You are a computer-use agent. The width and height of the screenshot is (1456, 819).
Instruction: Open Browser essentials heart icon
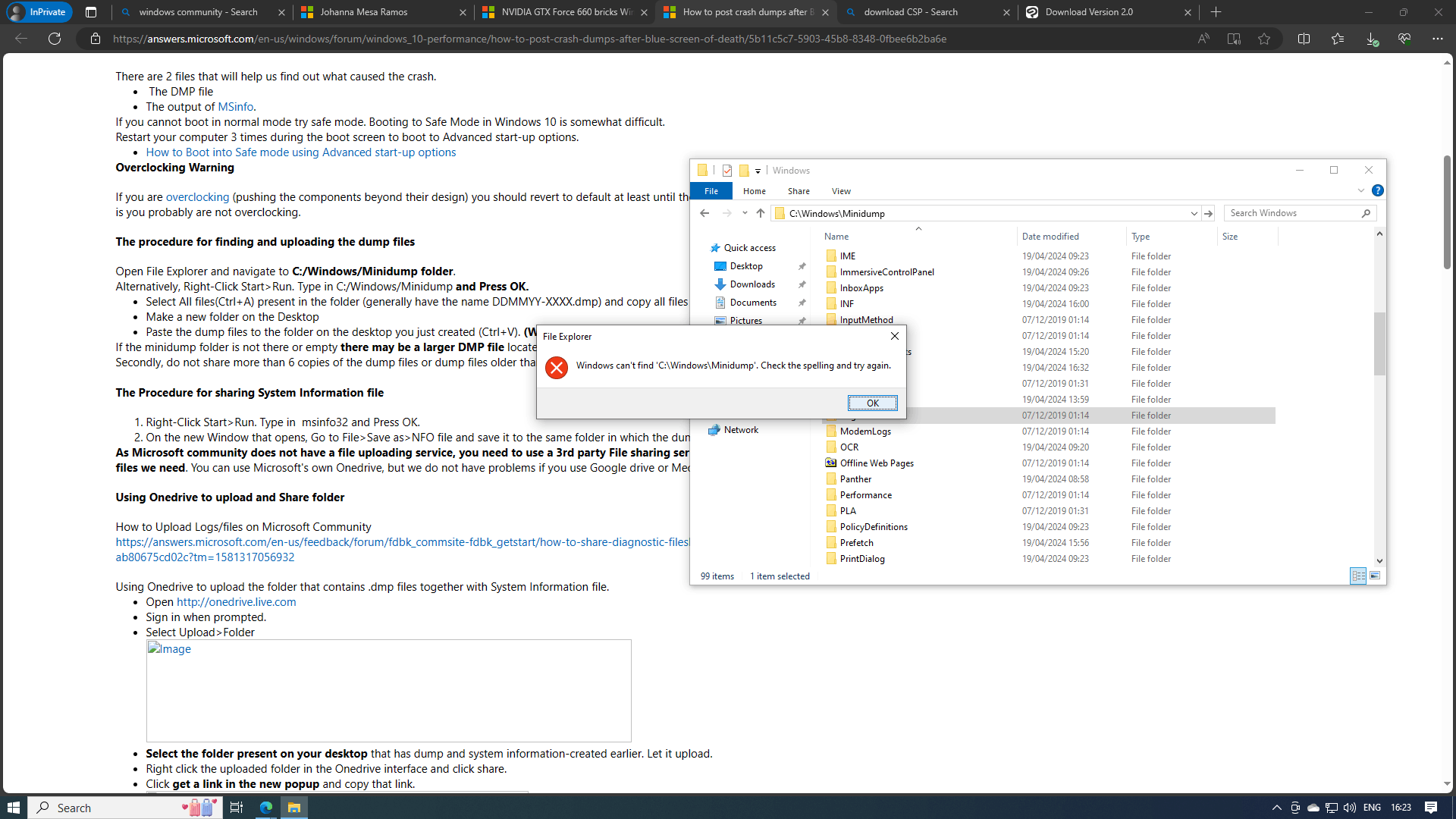pos(1404,39)
